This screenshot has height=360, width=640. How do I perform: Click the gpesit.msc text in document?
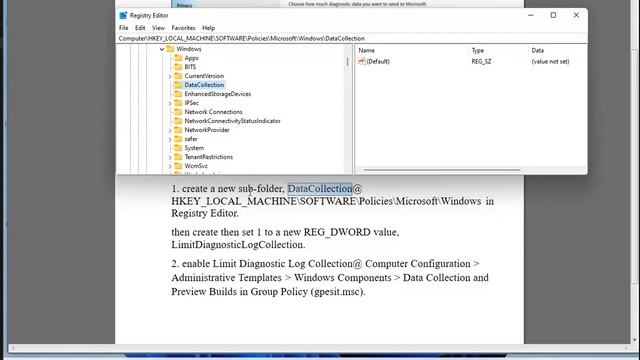click(337, 291)
